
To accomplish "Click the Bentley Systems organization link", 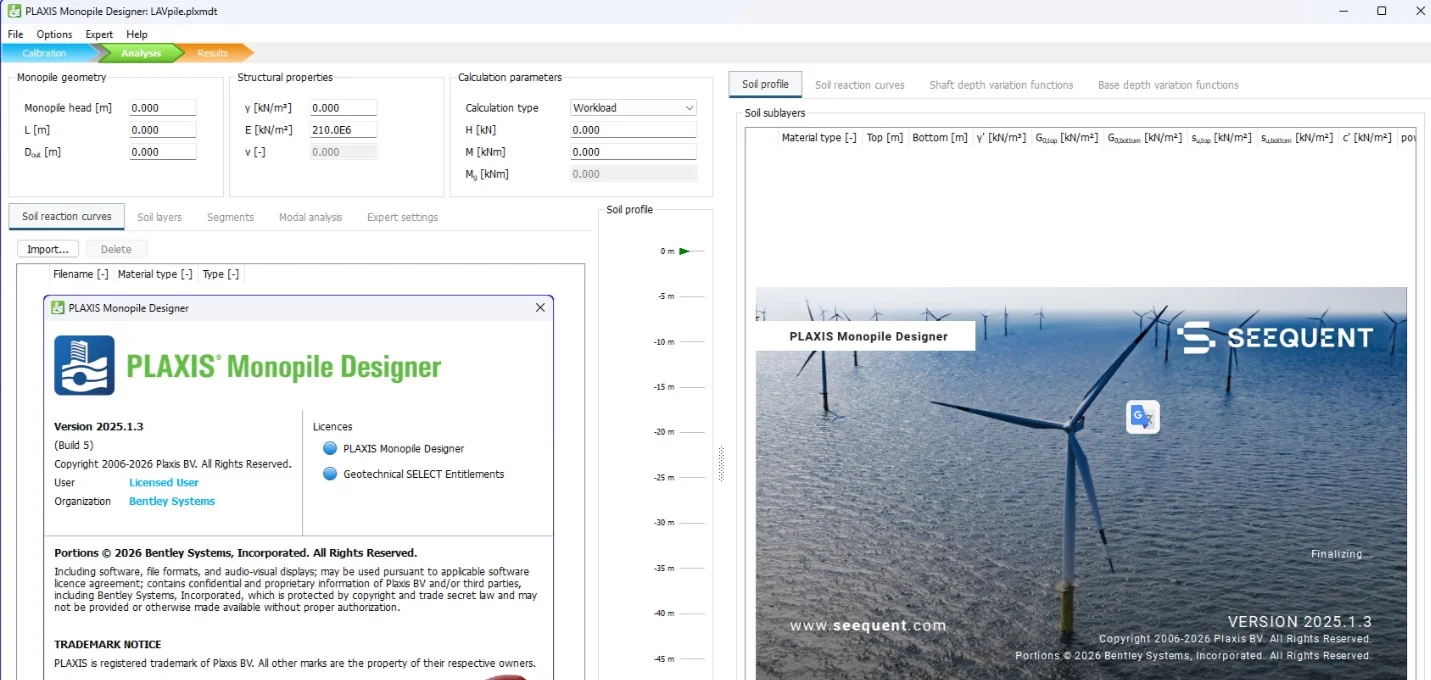I will 172,501.
